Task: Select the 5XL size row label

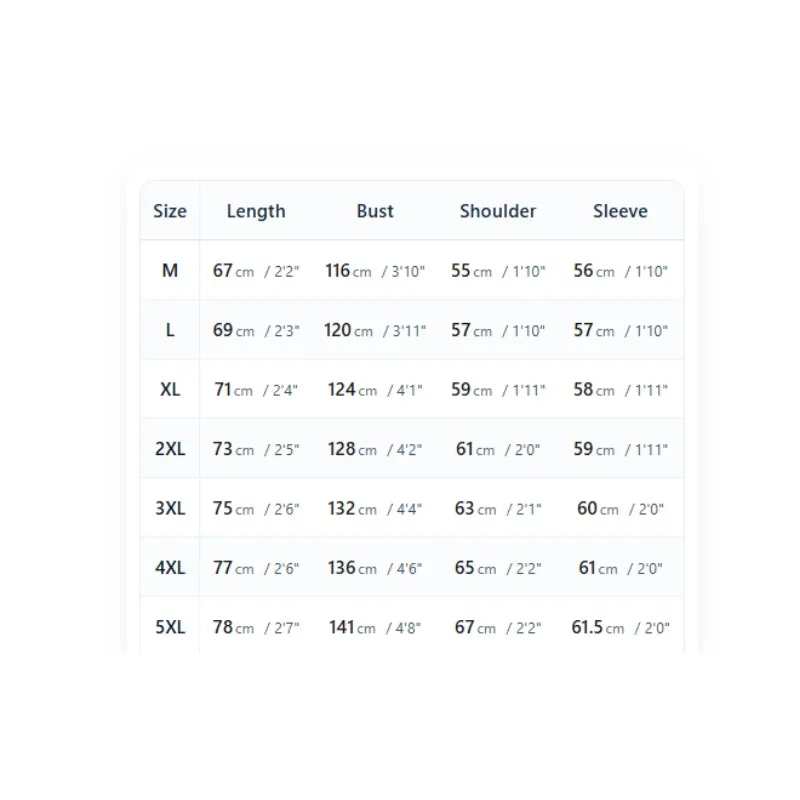Action: tap(170, 627)
